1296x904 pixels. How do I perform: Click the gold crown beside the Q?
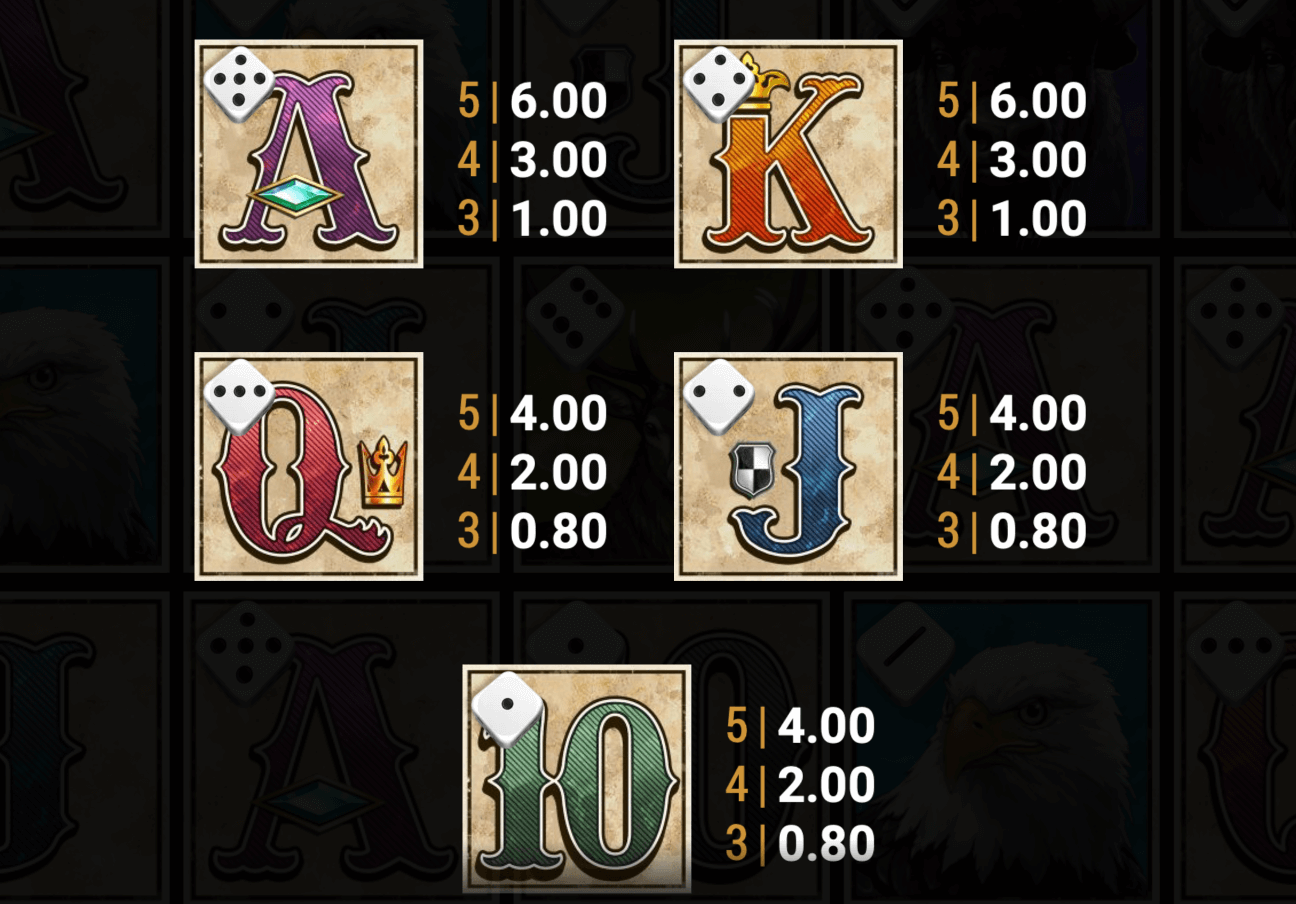point(383,473)
